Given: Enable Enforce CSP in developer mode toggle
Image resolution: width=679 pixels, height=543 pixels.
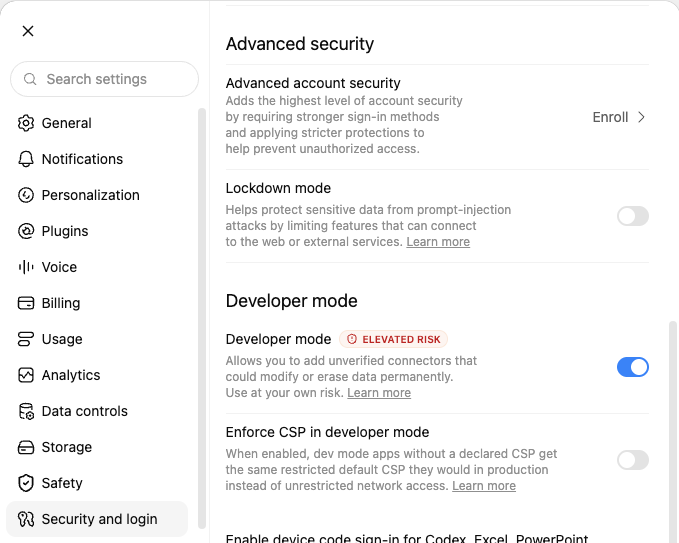Looking at the screenshot, I should pyautogui.click(x=633, y=460).
